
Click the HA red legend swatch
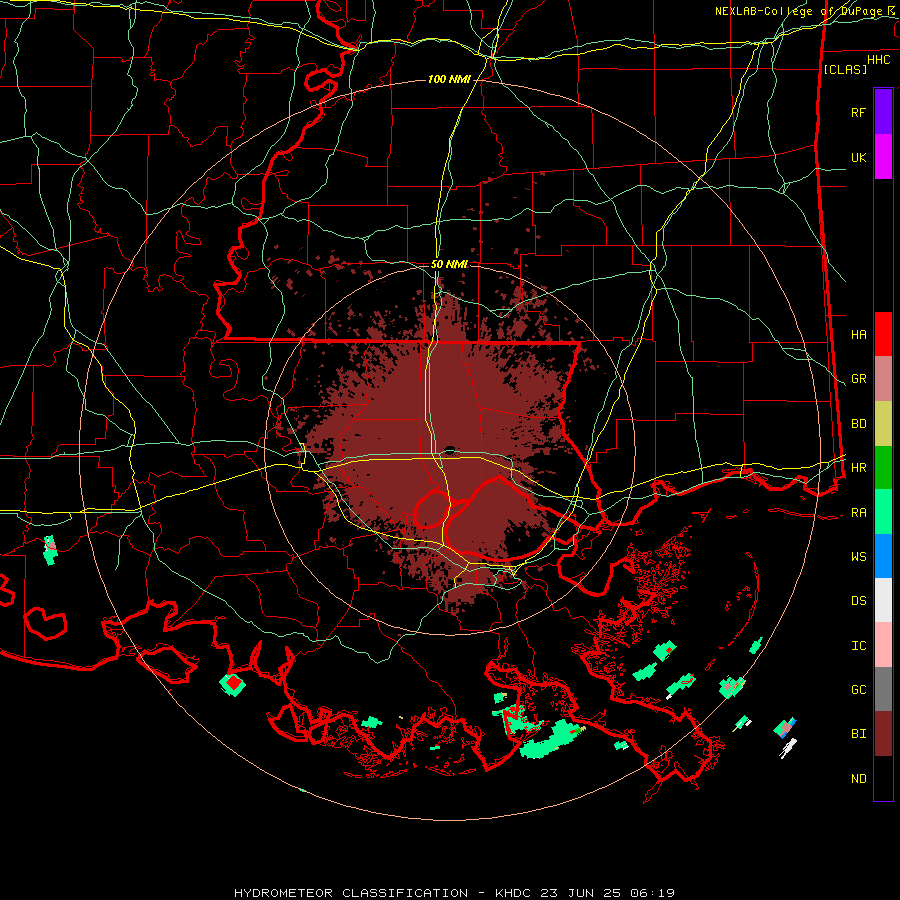(x=883, y=334)
